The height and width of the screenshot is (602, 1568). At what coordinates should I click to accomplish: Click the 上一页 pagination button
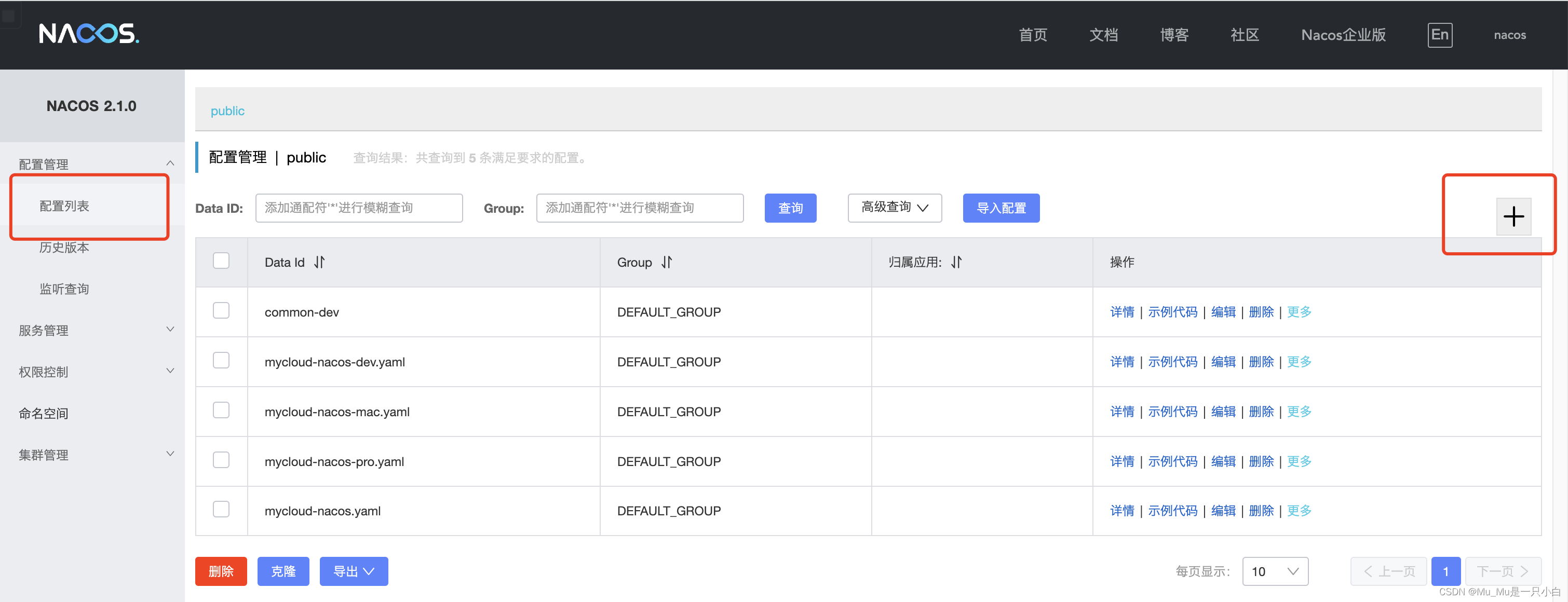coord(1388,571)
